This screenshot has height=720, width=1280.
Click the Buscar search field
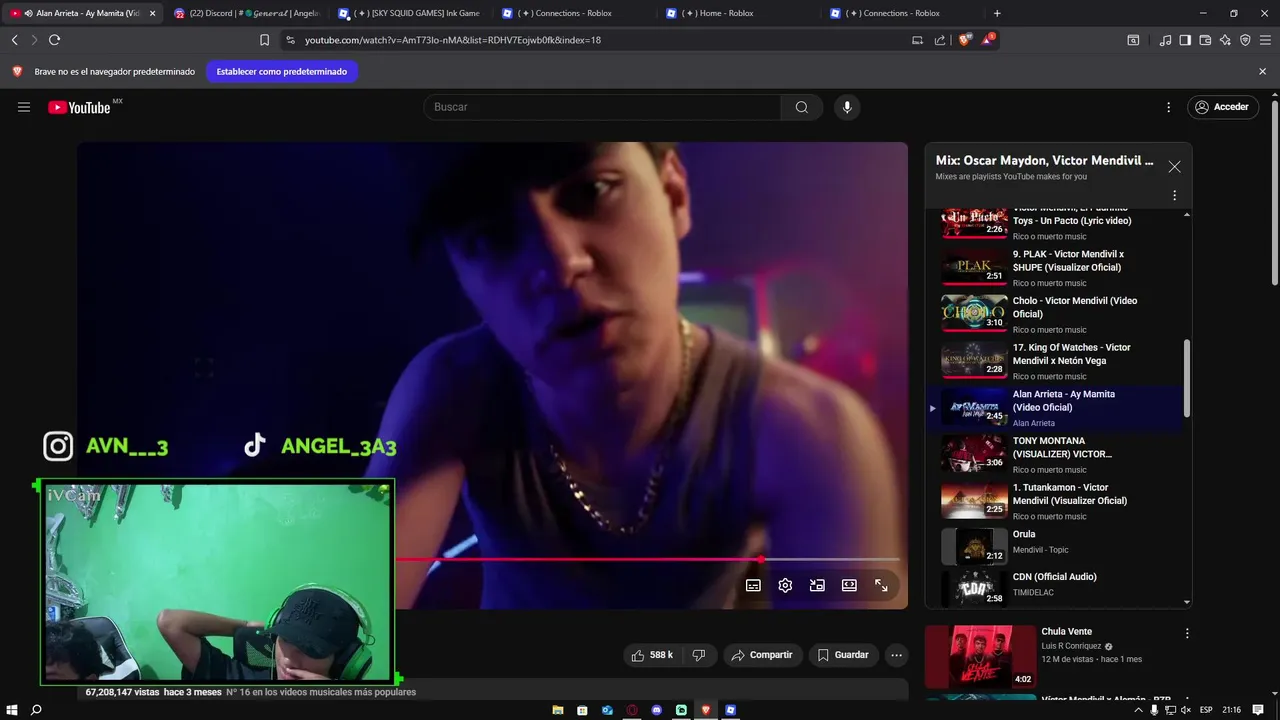tap(602, 107)
